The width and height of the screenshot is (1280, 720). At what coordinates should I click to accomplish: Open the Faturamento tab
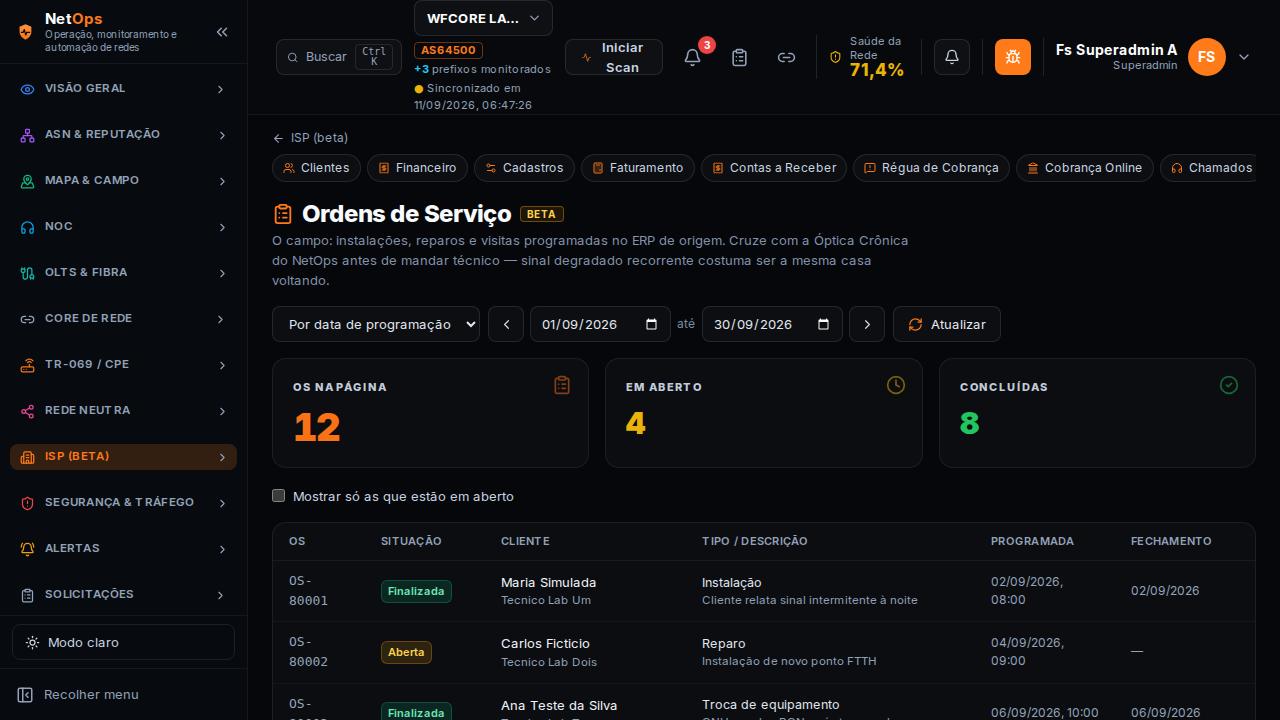click(637, 168)
